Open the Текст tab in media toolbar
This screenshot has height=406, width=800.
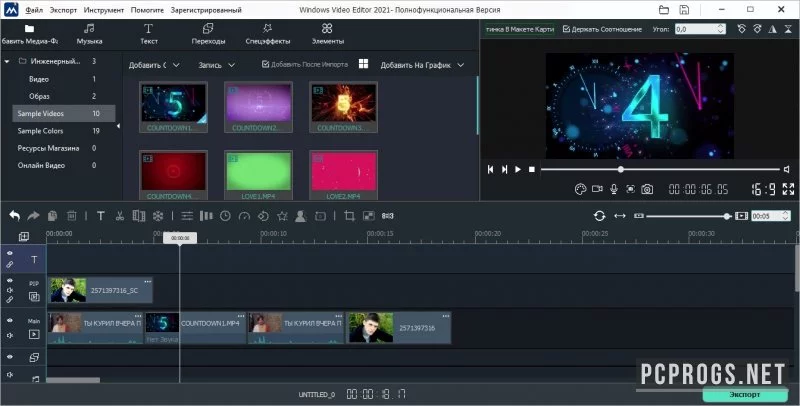[148, 34]
